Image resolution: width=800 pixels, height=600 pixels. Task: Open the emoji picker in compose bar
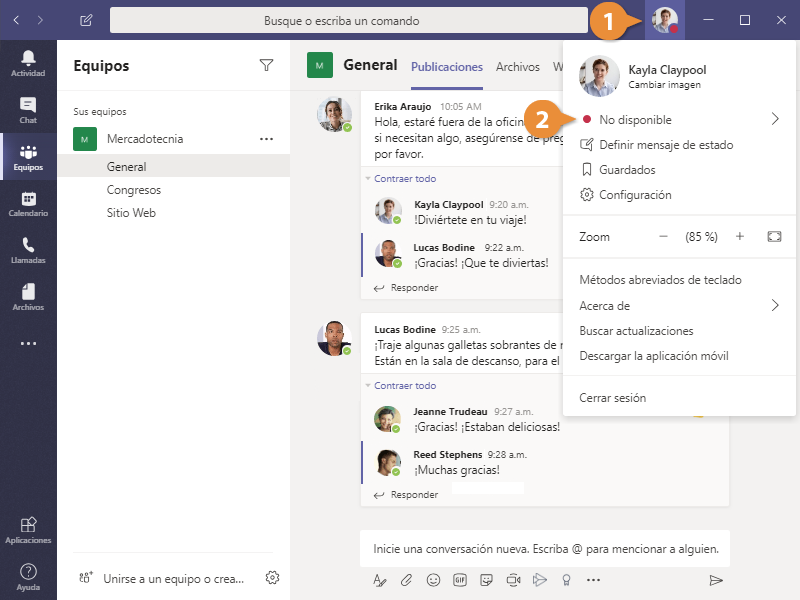[x=433, y=579]
